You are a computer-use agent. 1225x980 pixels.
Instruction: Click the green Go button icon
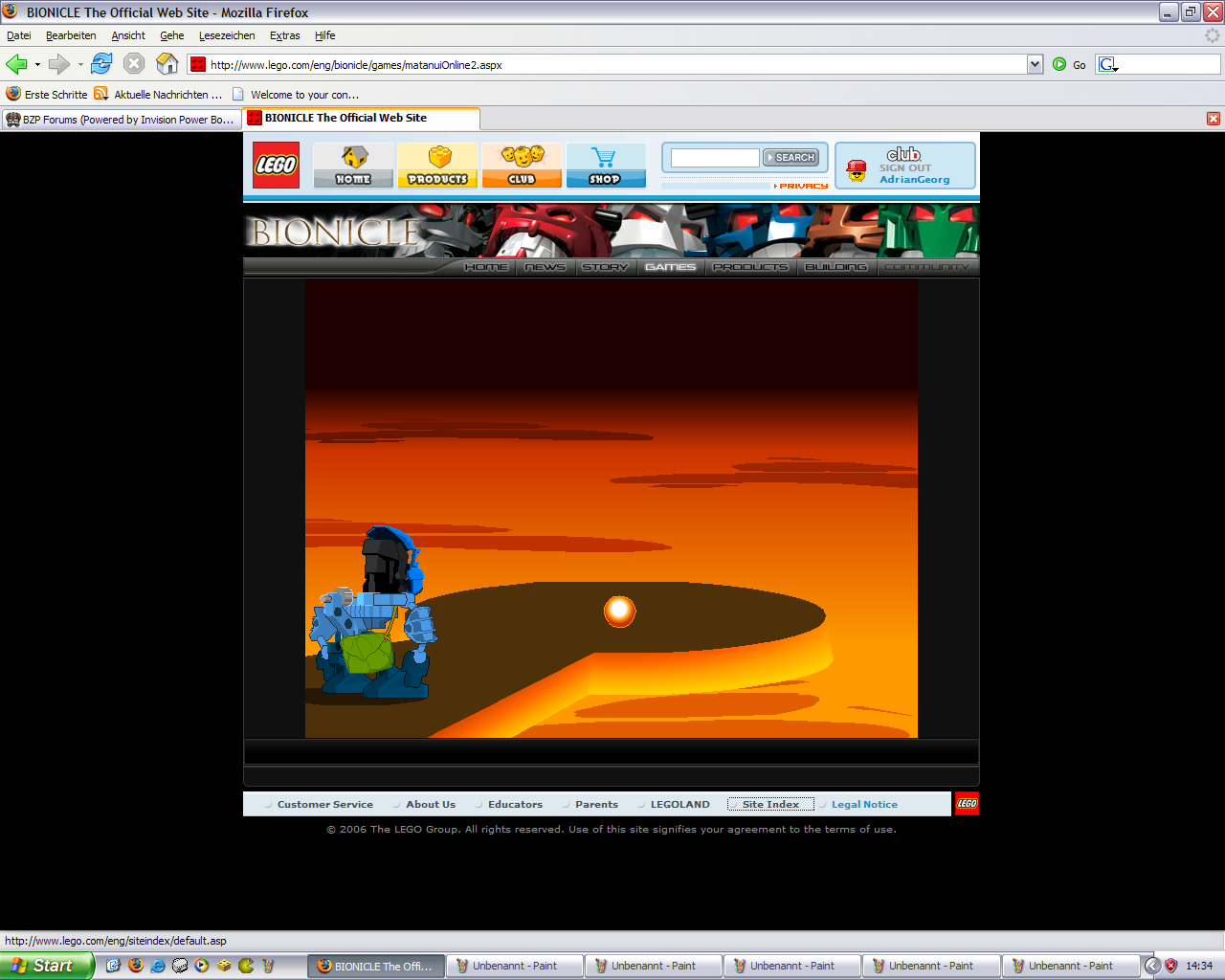1059,64
